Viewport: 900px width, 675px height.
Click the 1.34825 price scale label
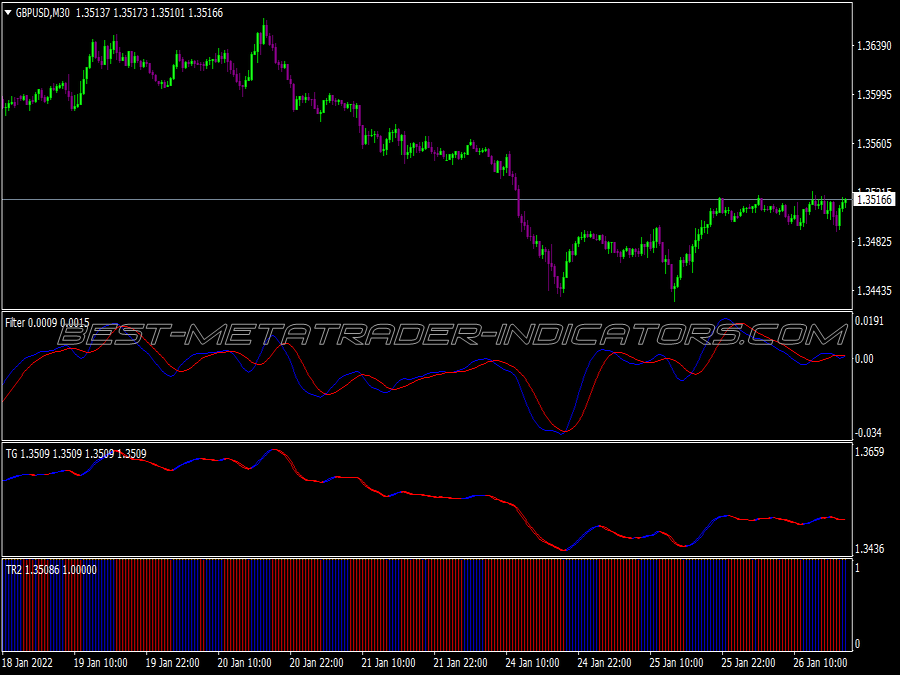[x=874, y=242]
